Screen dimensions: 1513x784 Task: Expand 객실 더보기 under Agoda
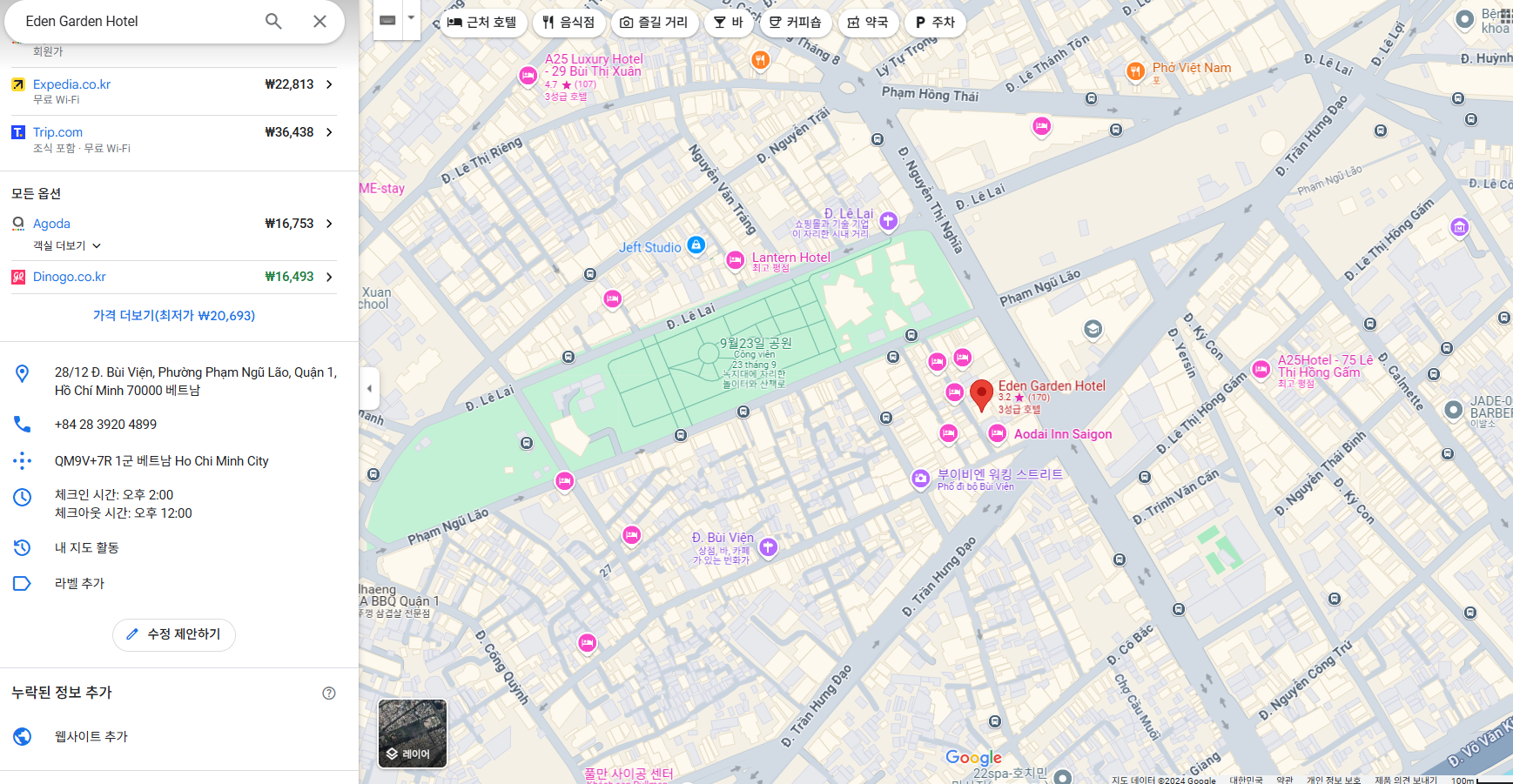point(67,245)
